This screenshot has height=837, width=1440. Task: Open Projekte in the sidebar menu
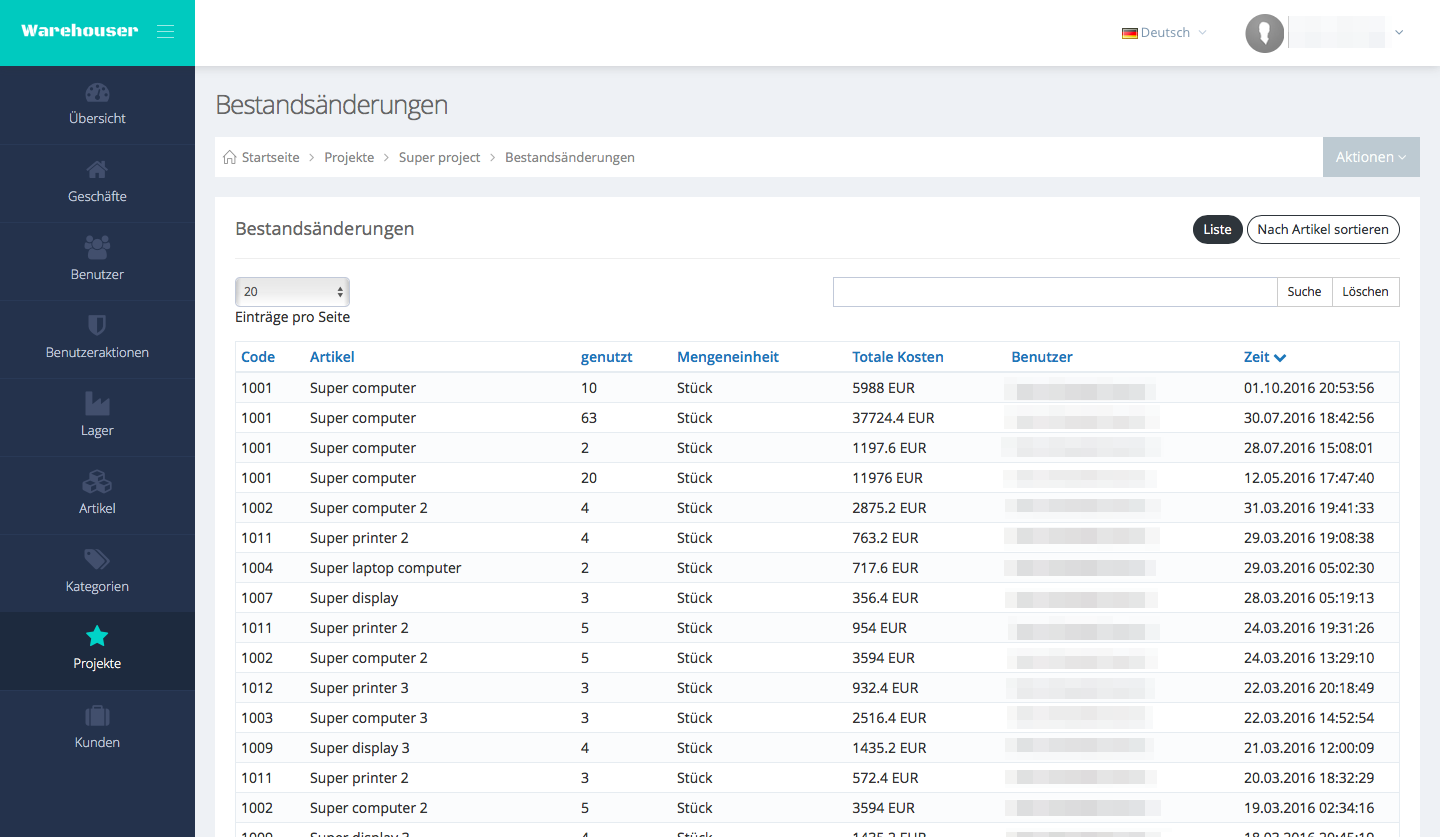[x=97, y=650]
